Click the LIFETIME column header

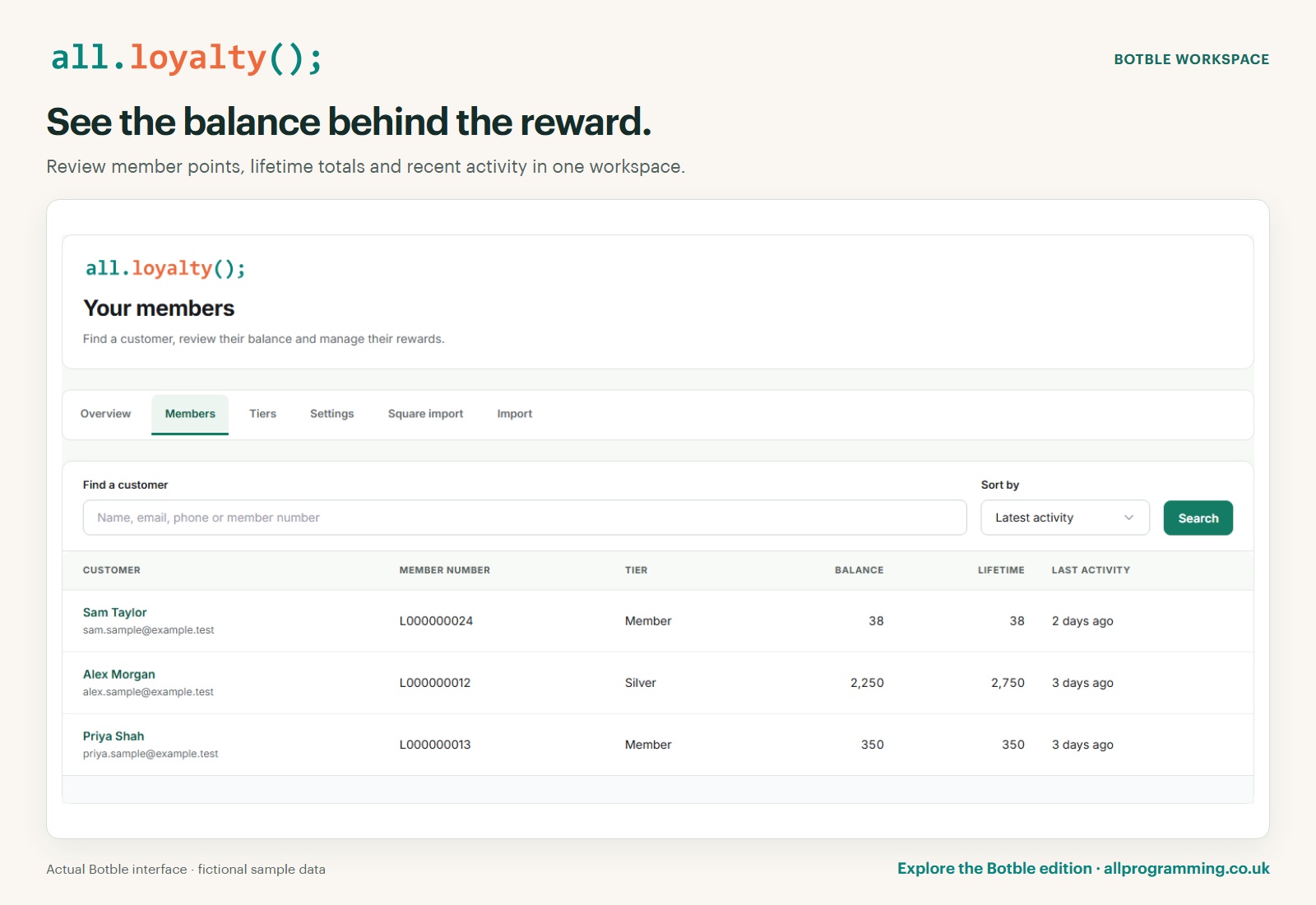(1001, 570)
